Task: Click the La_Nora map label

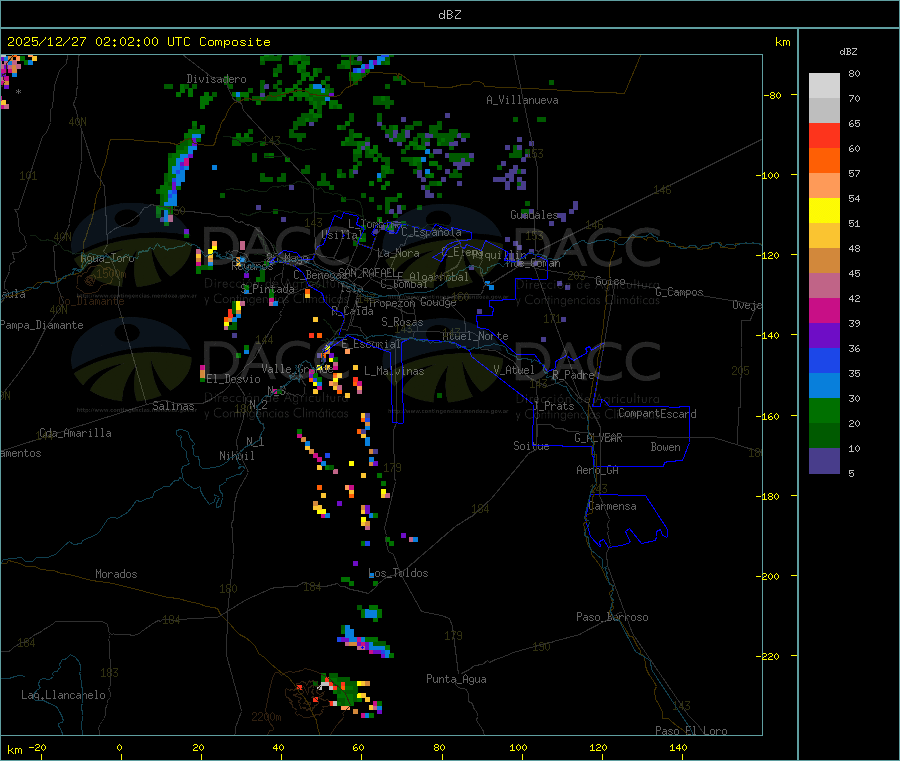Action: (x=398, y=253)
